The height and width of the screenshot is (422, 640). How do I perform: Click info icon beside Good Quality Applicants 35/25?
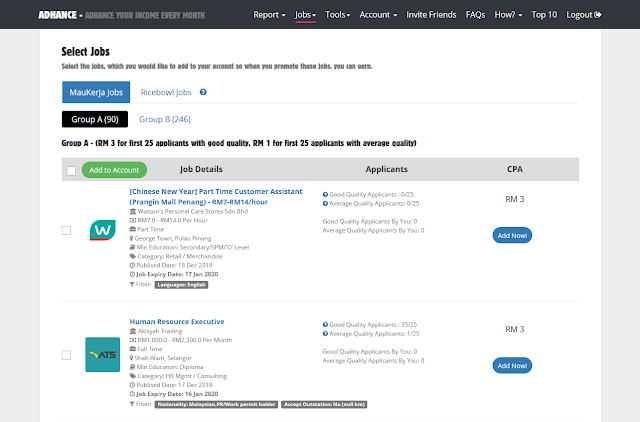point(325,325)
